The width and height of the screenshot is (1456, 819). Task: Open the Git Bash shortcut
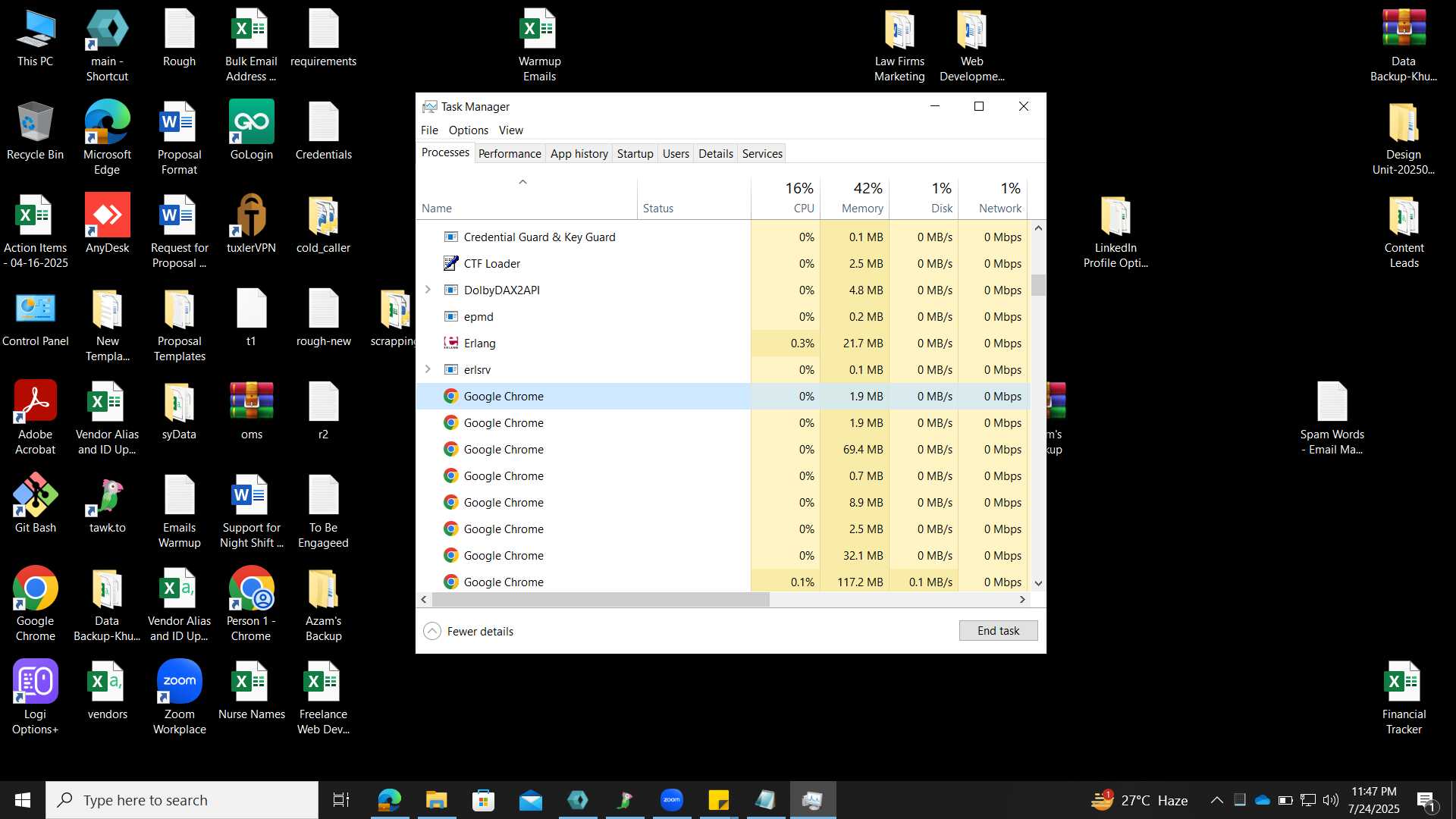click(x=35, y=504)
